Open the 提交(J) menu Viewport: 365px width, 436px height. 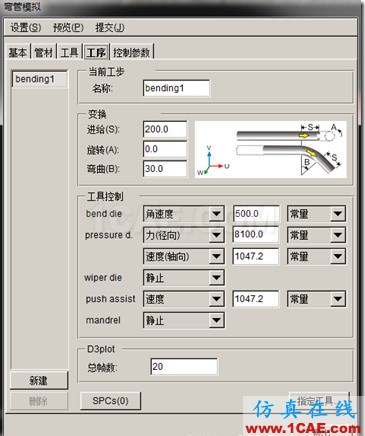(110, 28)
